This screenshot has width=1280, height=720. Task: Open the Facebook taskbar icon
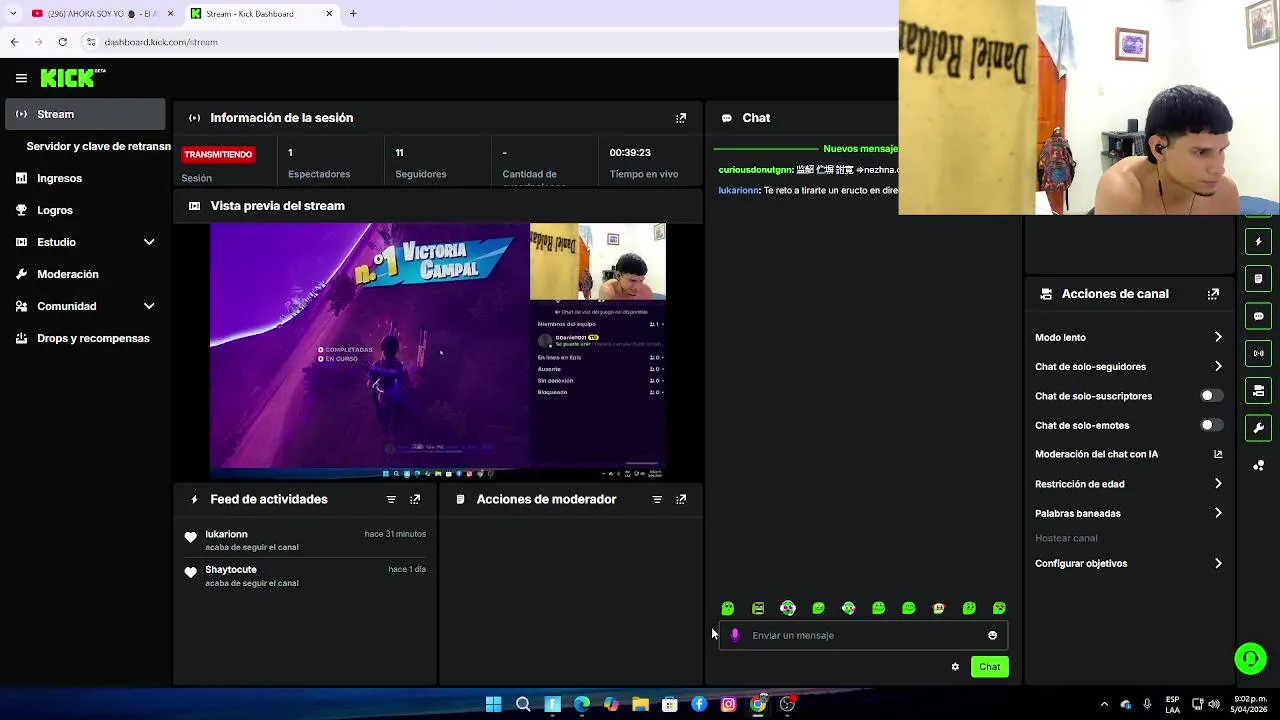[x=699, y=704]
